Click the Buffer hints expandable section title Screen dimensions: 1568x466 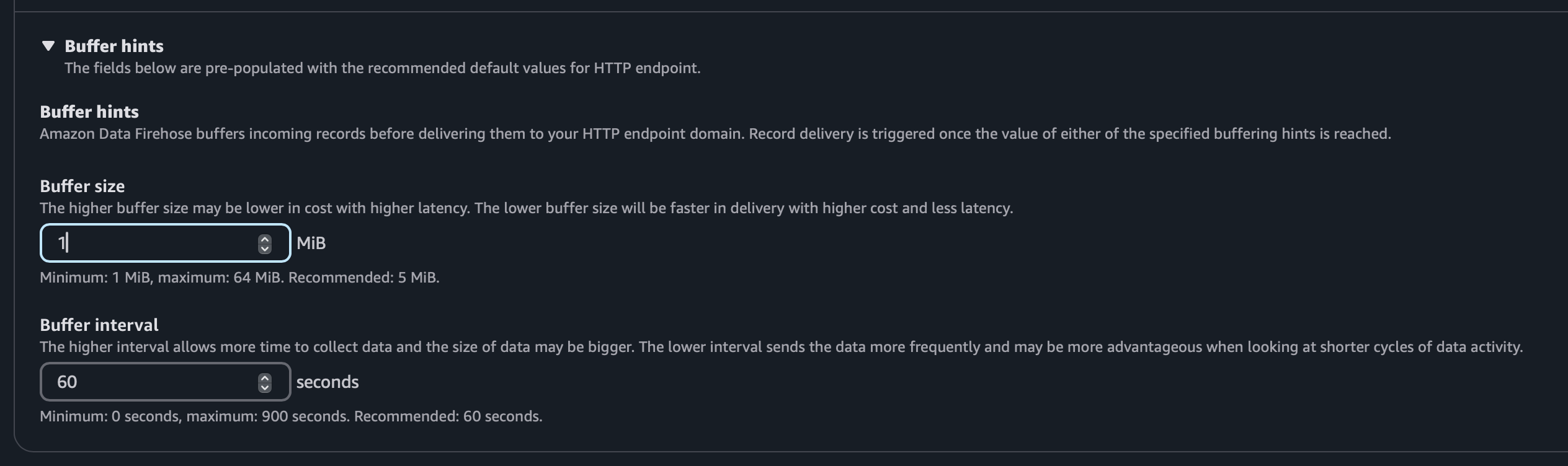(x=114, y=46)
